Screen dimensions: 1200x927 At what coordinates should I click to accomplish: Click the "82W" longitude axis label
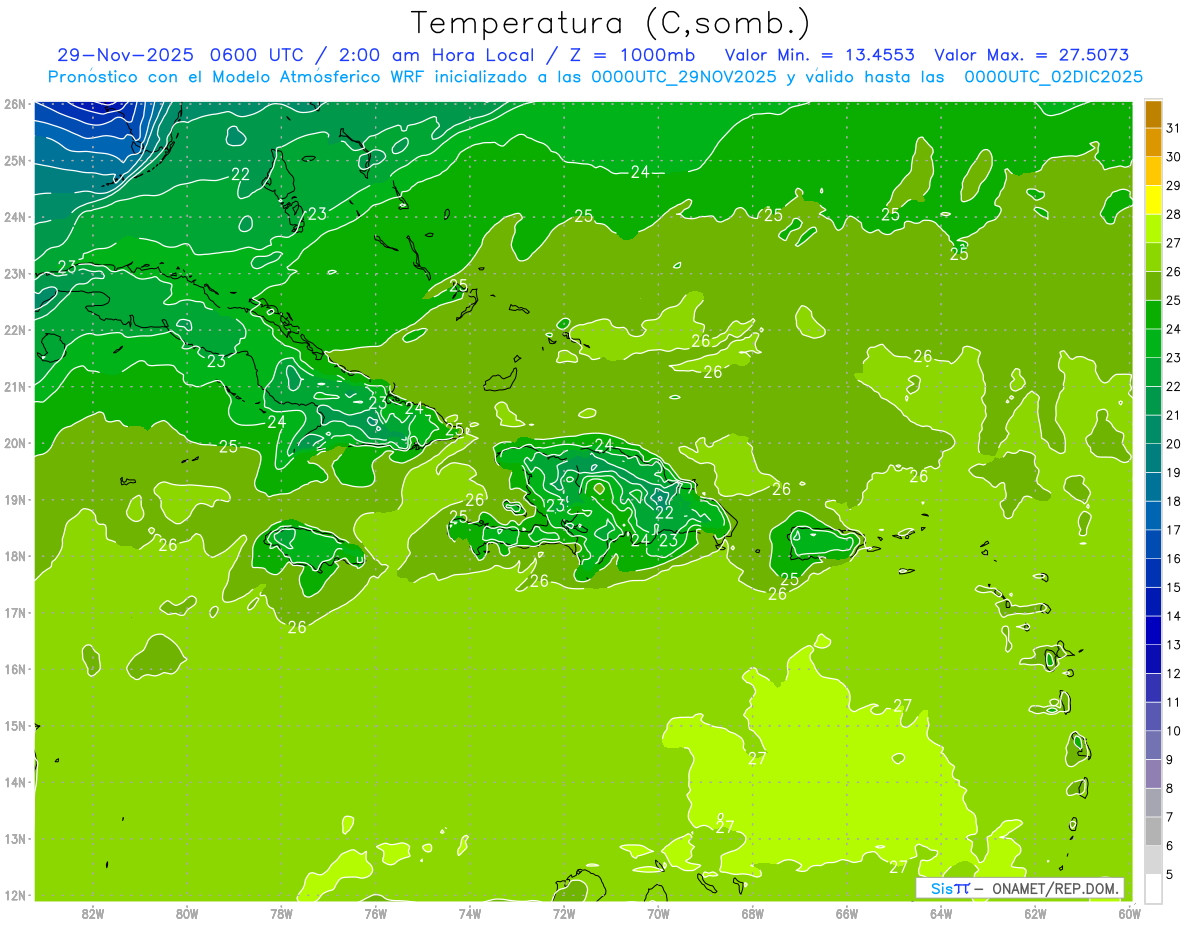pyautogui.click(x=93, y=913)
